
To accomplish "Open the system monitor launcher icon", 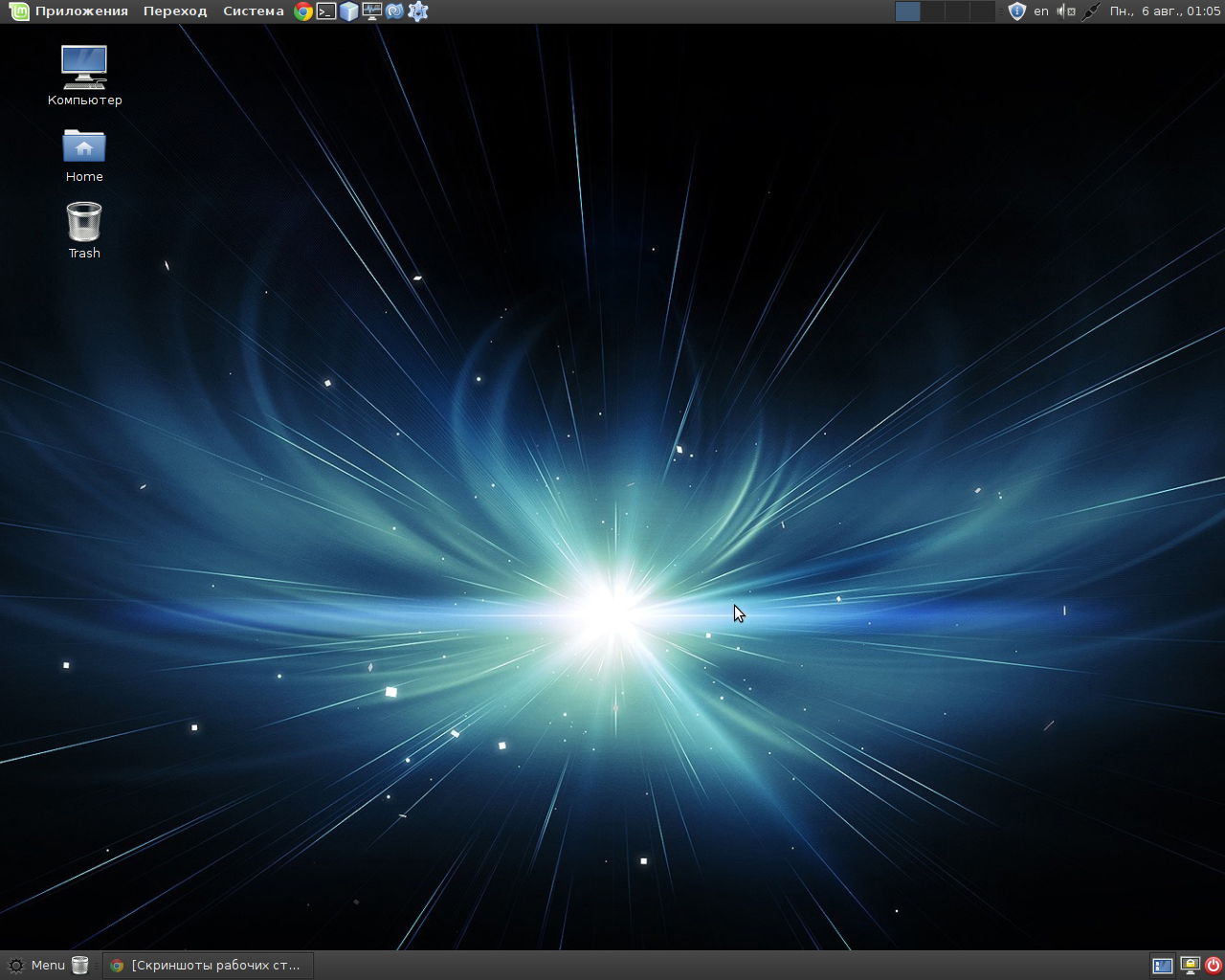I will [372, 11].
